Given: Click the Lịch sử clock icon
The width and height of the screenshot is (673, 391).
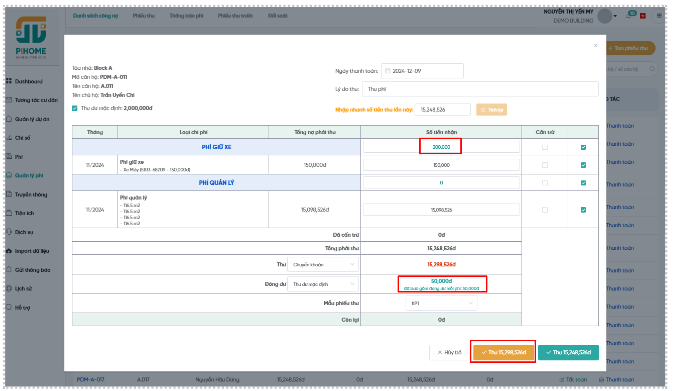Looking at the screenshot, I should [x=9, y=288].
